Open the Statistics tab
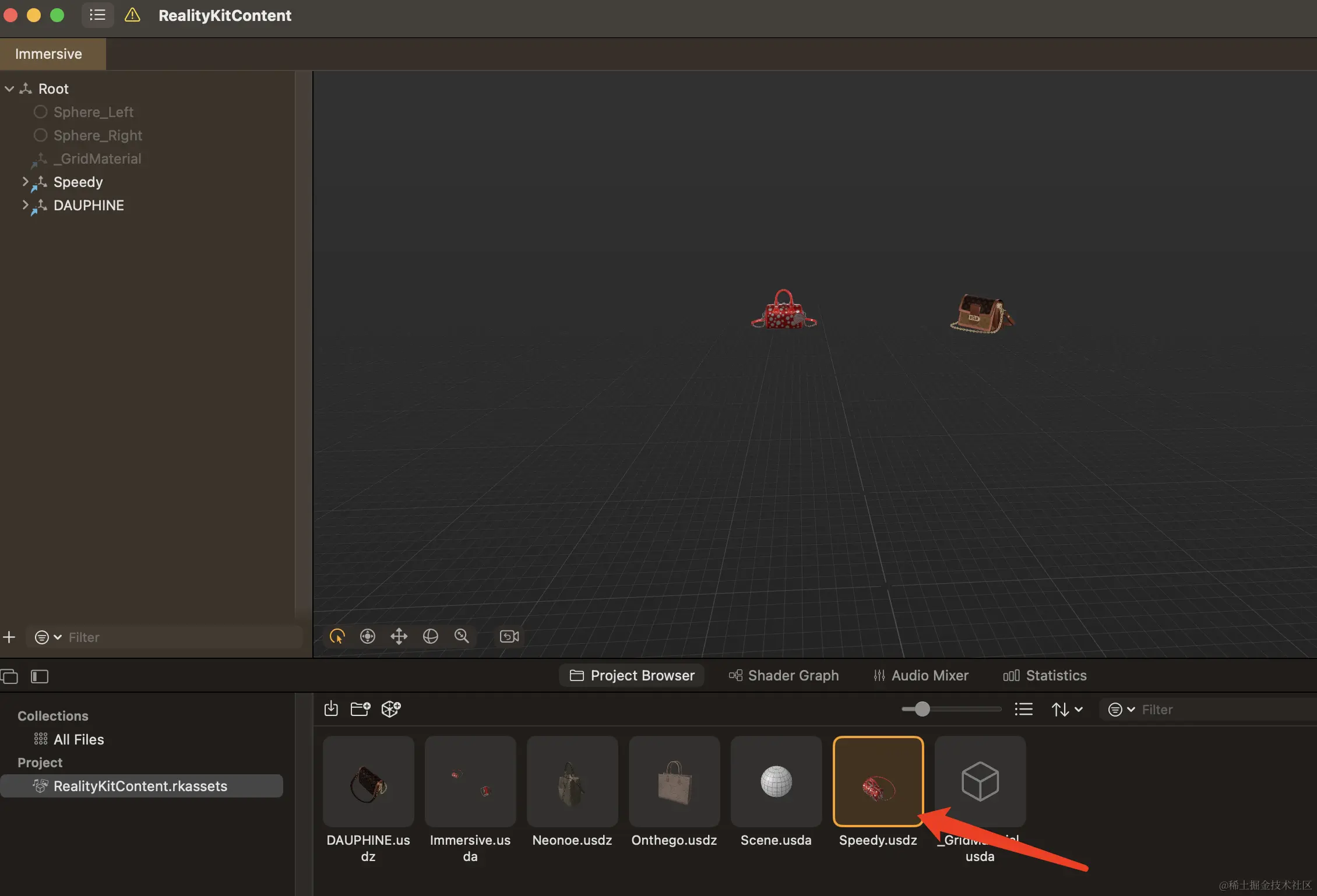Screen dimensions: 1317x896 [1045, 675]
